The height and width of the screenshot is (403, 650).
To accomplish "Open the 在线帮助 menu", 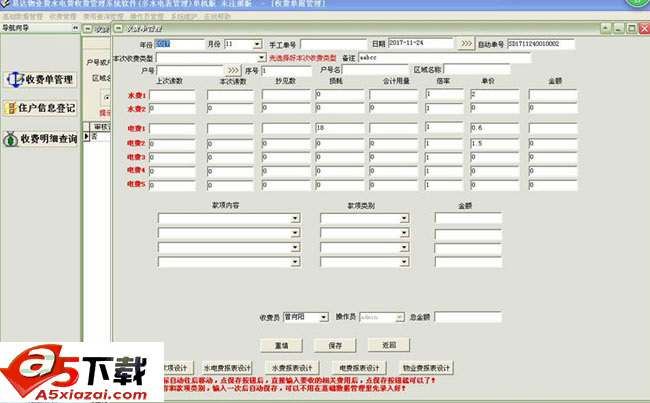I will pos(217,17).
